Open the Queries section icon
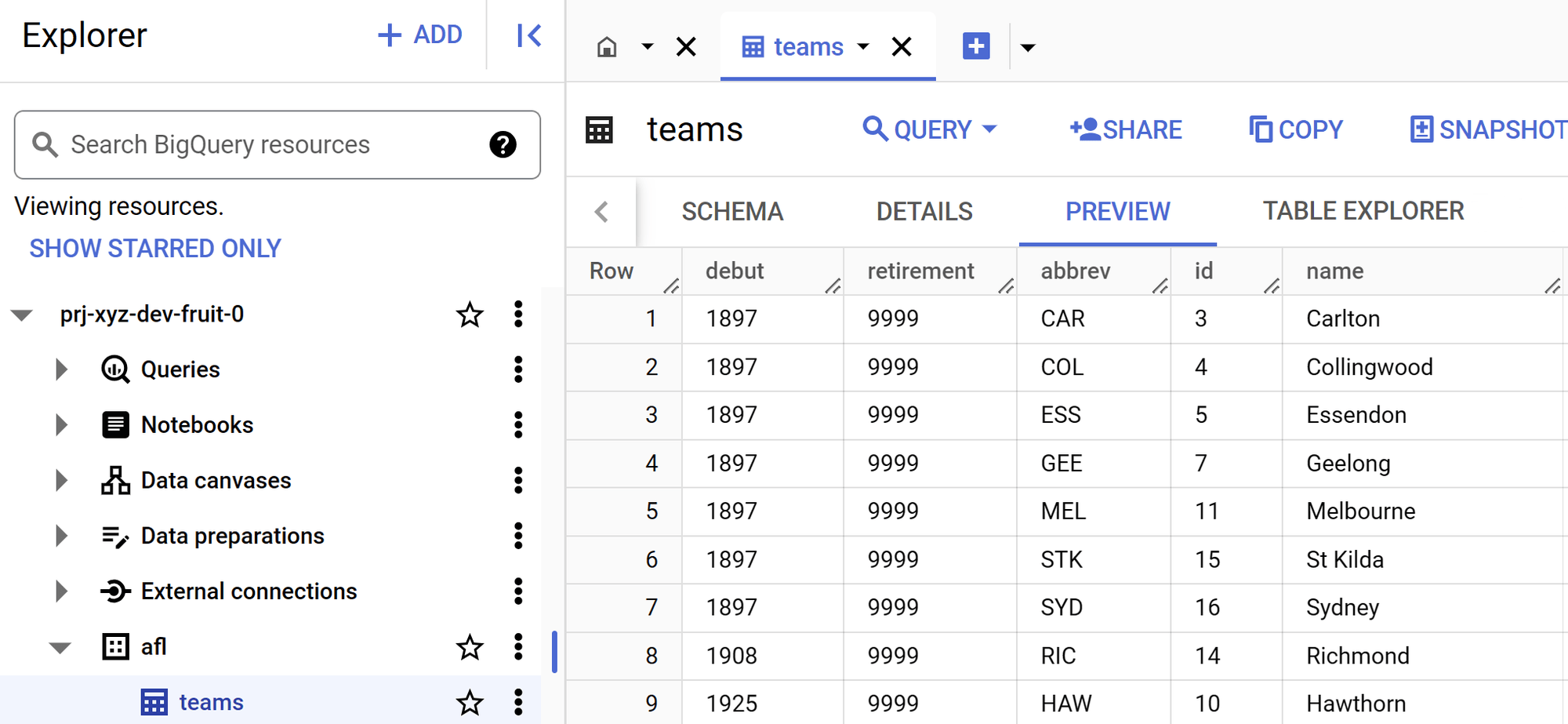Image resolution: width=1568 pixels, height=724 pixels. coord(116,369)
